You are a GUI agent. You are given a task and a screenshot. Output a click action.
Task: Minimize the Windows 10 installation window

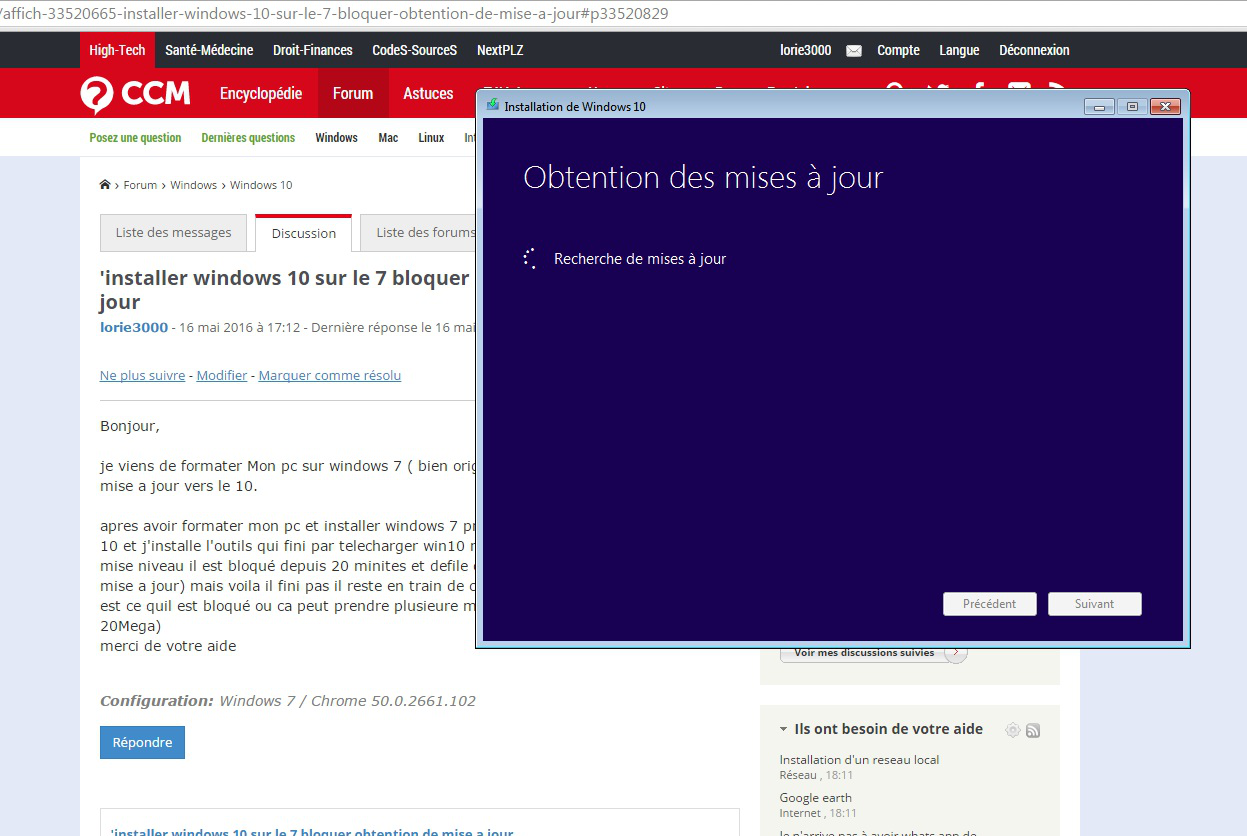pos(1098,106)
